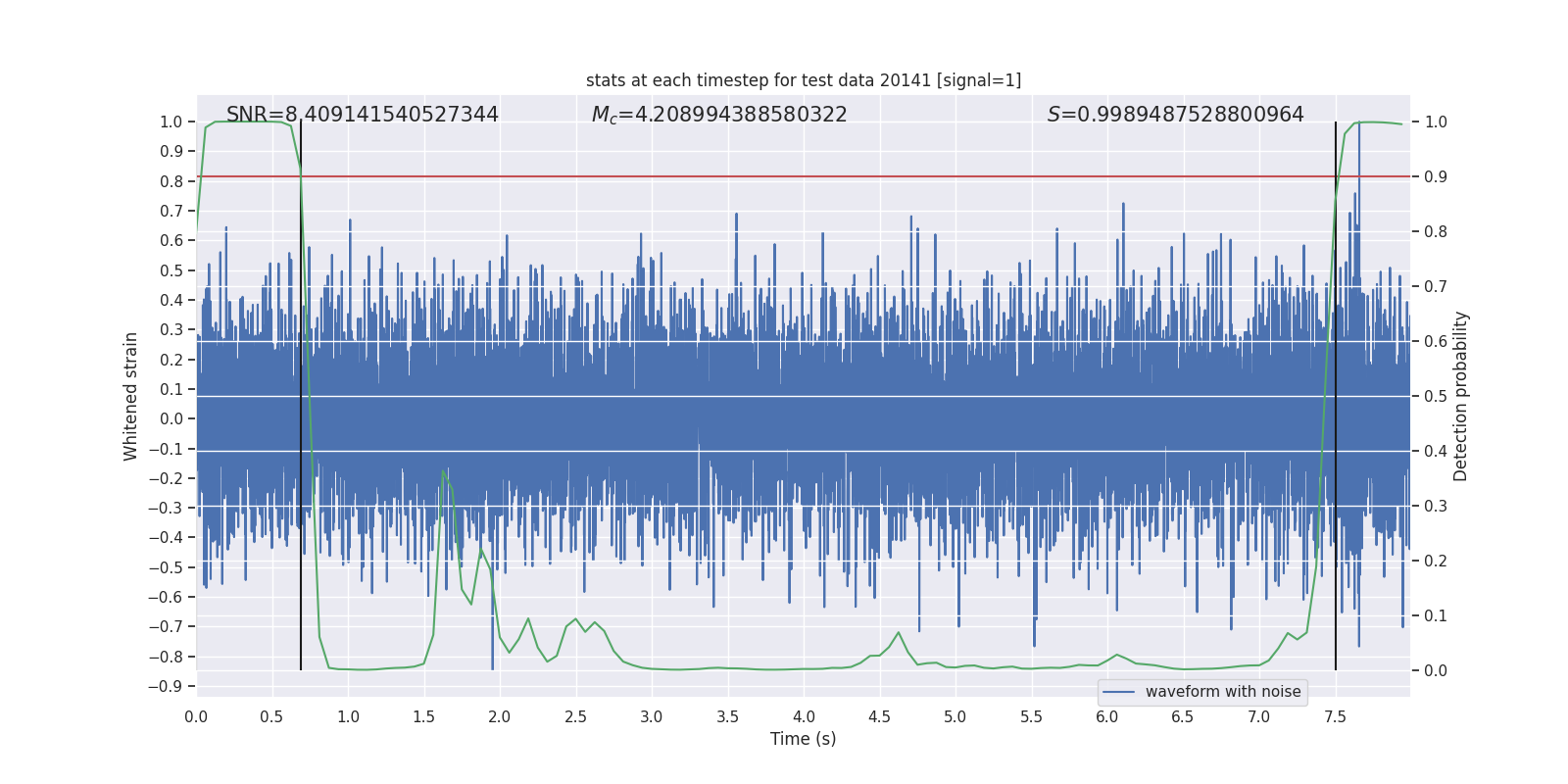Select the SNR value annotation text
Viewport: 1568px width, 784px height.
(x=362, y=115)
